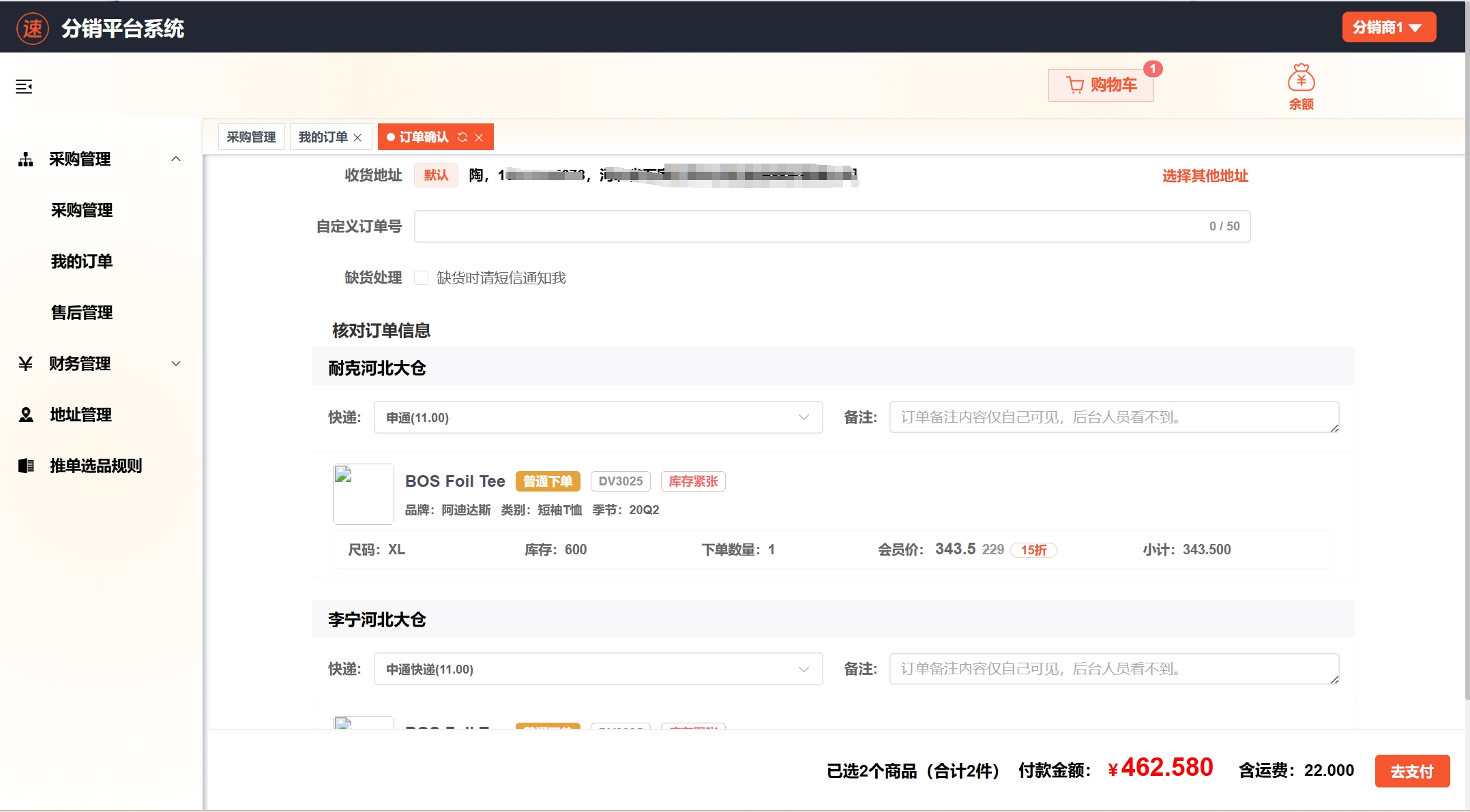This screenshot has width=1470, height=812.
Task: Switch to the 采购管理 tab
Action: coord(251,137)
